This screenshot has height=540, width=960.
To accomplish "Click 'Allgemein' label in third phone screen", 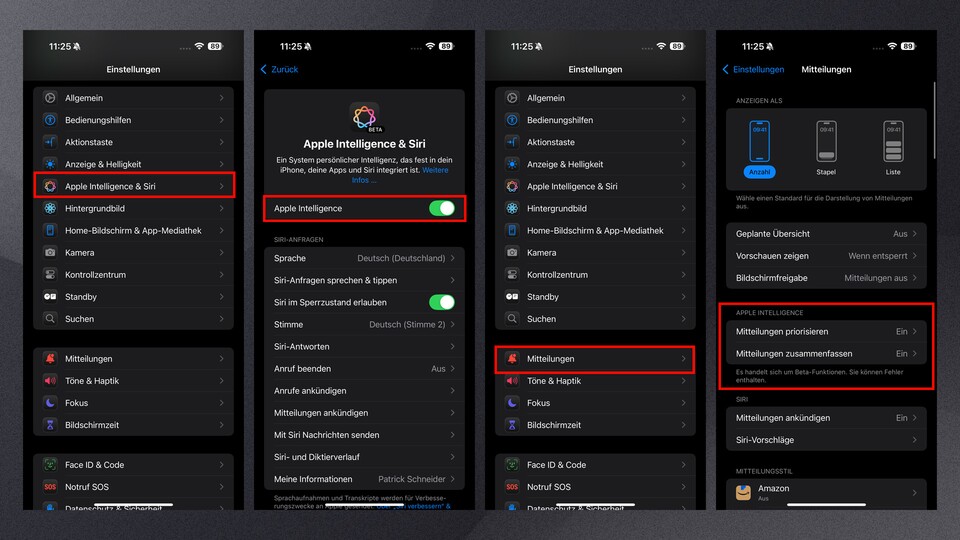I will [546, 98].
